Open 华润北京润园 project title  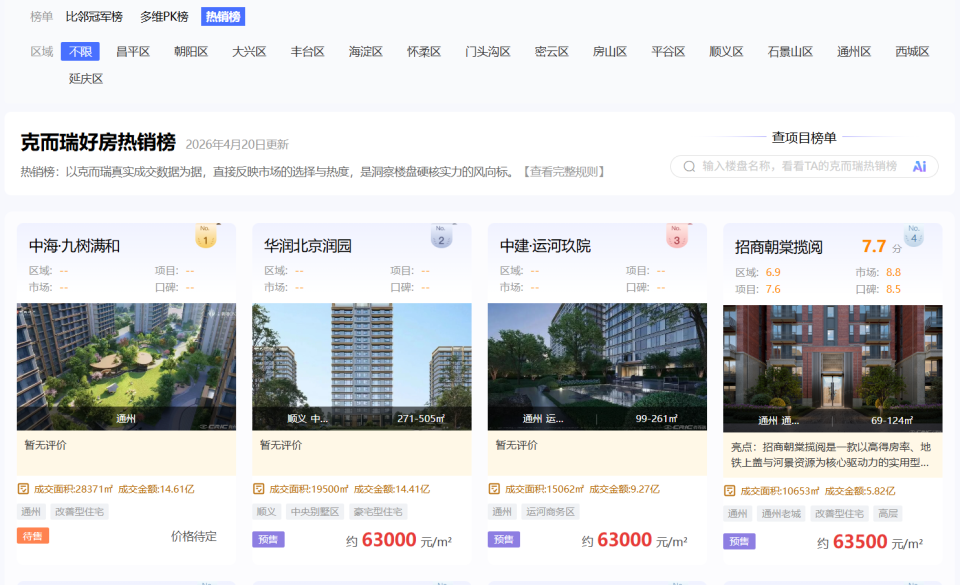coord(308,246)
